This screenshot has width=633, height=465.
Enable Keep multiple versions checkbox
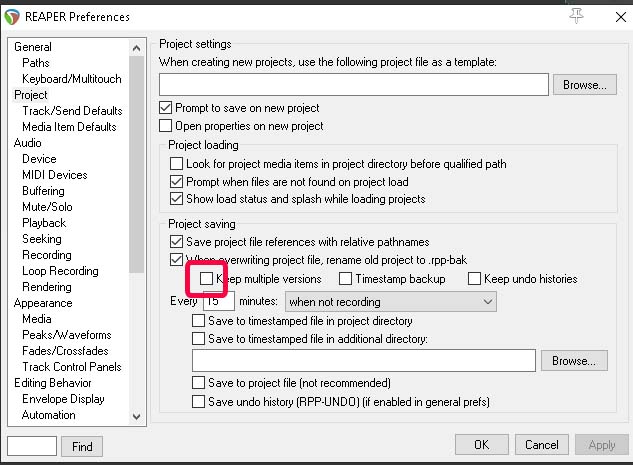tap(206, 278)
